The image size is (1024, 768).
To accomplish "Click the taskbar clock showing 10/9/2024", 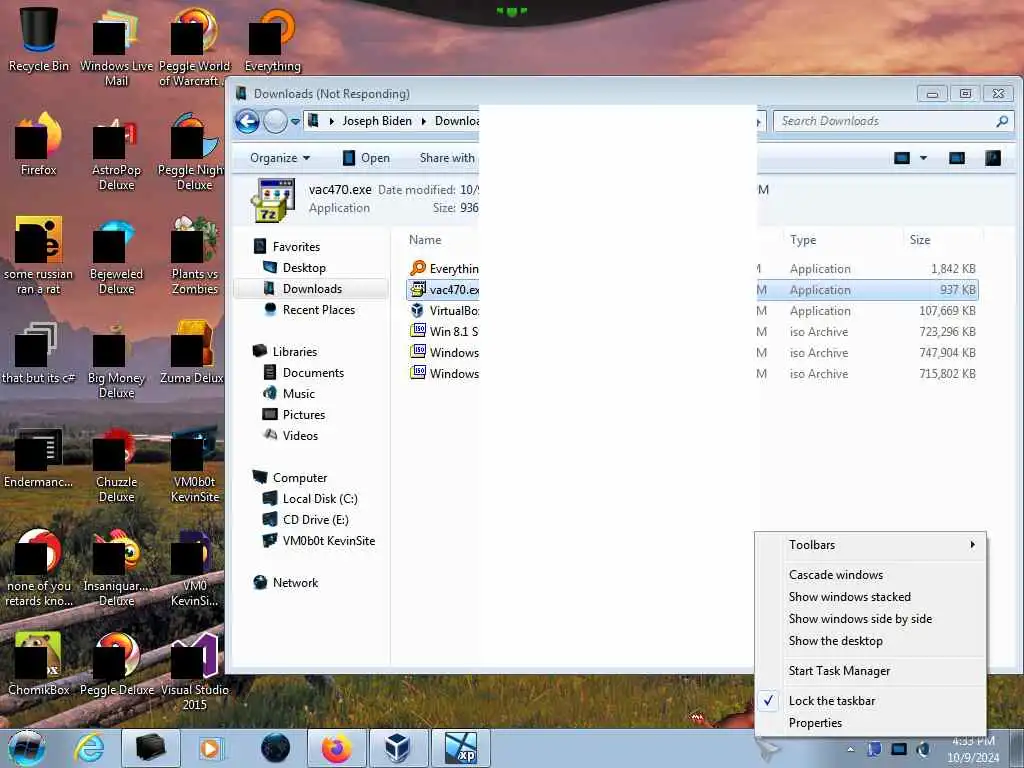I will click(973, 750).
